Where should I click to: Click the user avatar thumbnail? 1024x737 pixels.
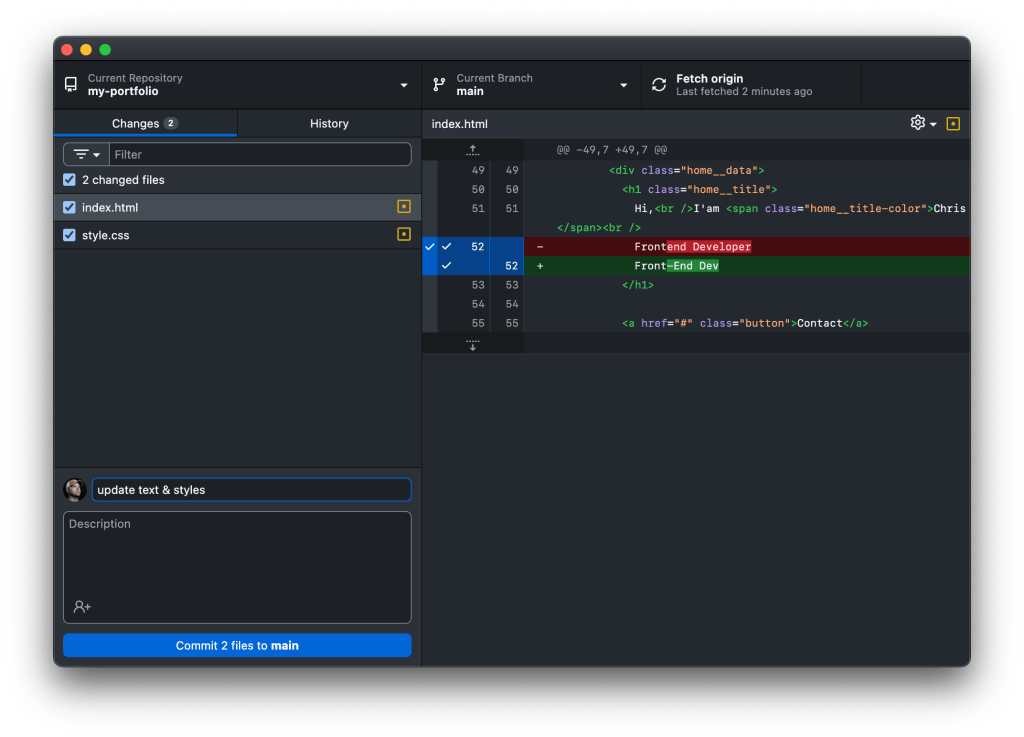[x=73, y=489]
